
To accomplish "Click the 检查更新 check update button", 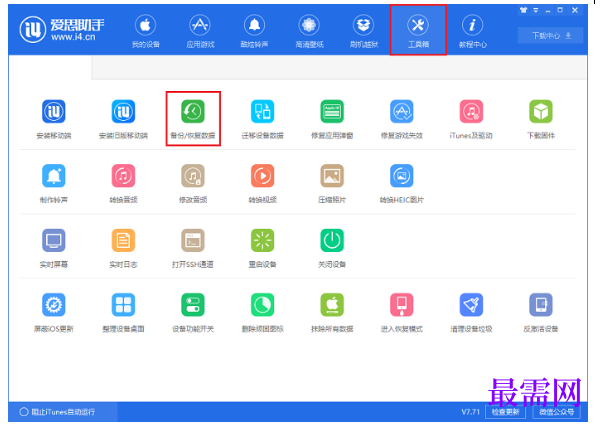I will pos(505,412).
